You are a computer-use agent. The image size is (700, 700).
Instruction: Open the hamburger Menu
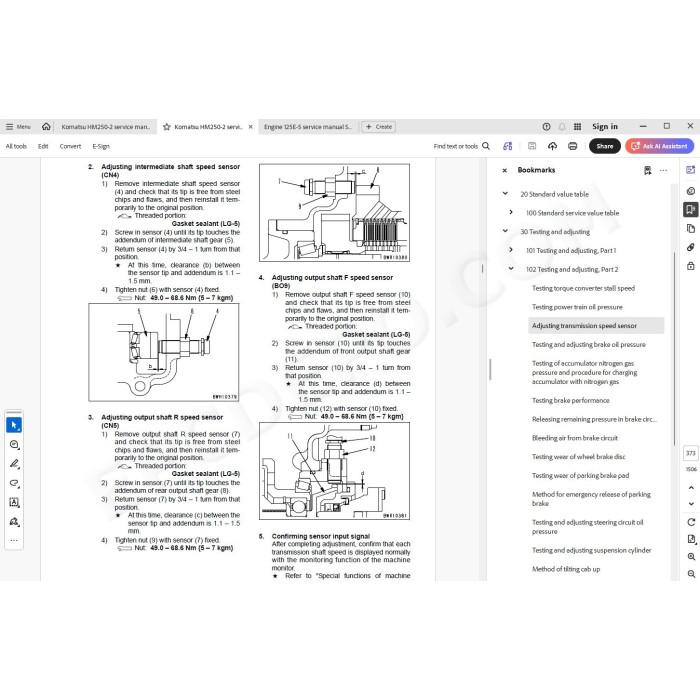tap(18, 127)
